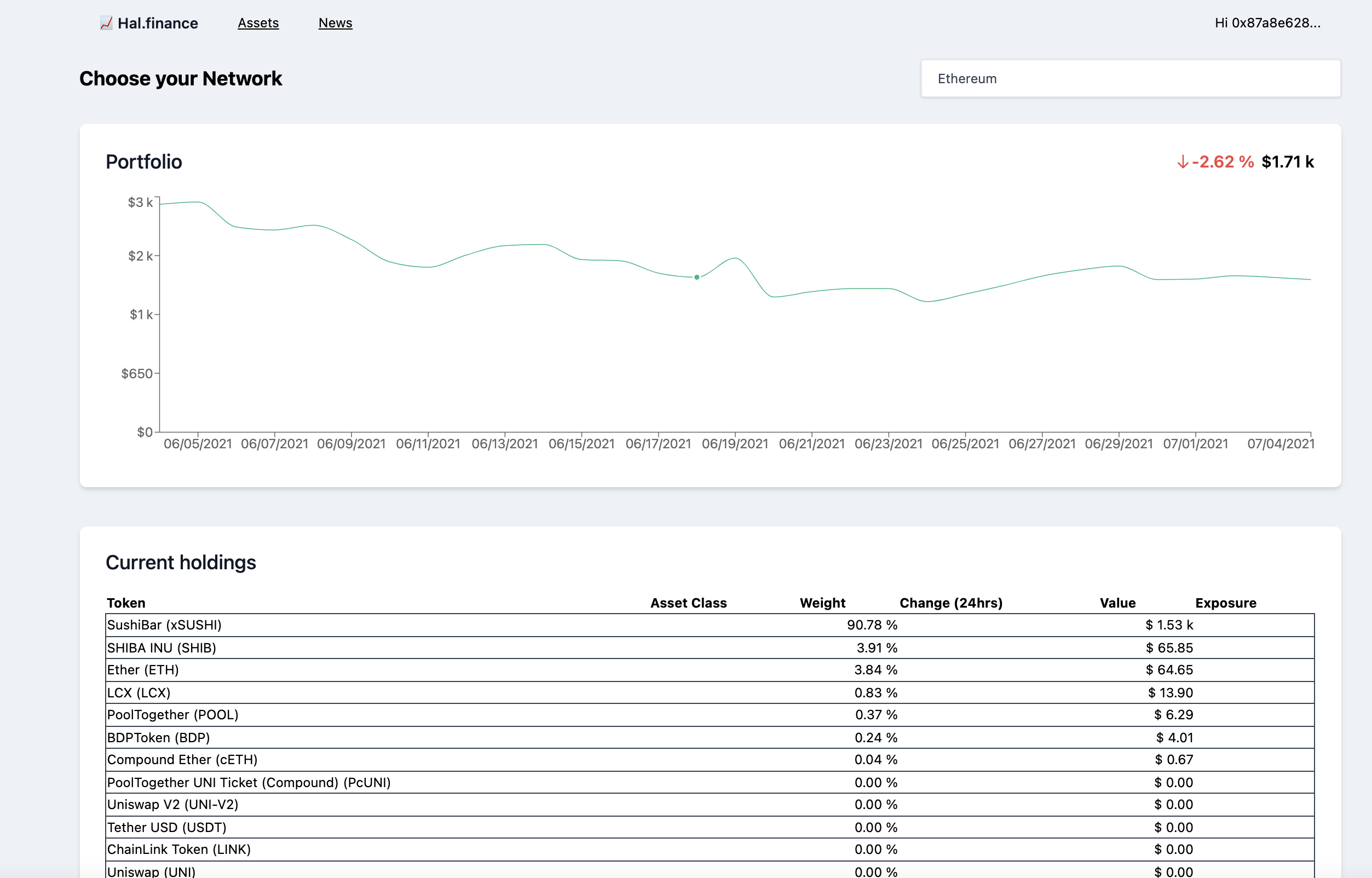Click the $ 64.65 value cell
The image size is (1372, 878).
click(x=1169, y=670)
